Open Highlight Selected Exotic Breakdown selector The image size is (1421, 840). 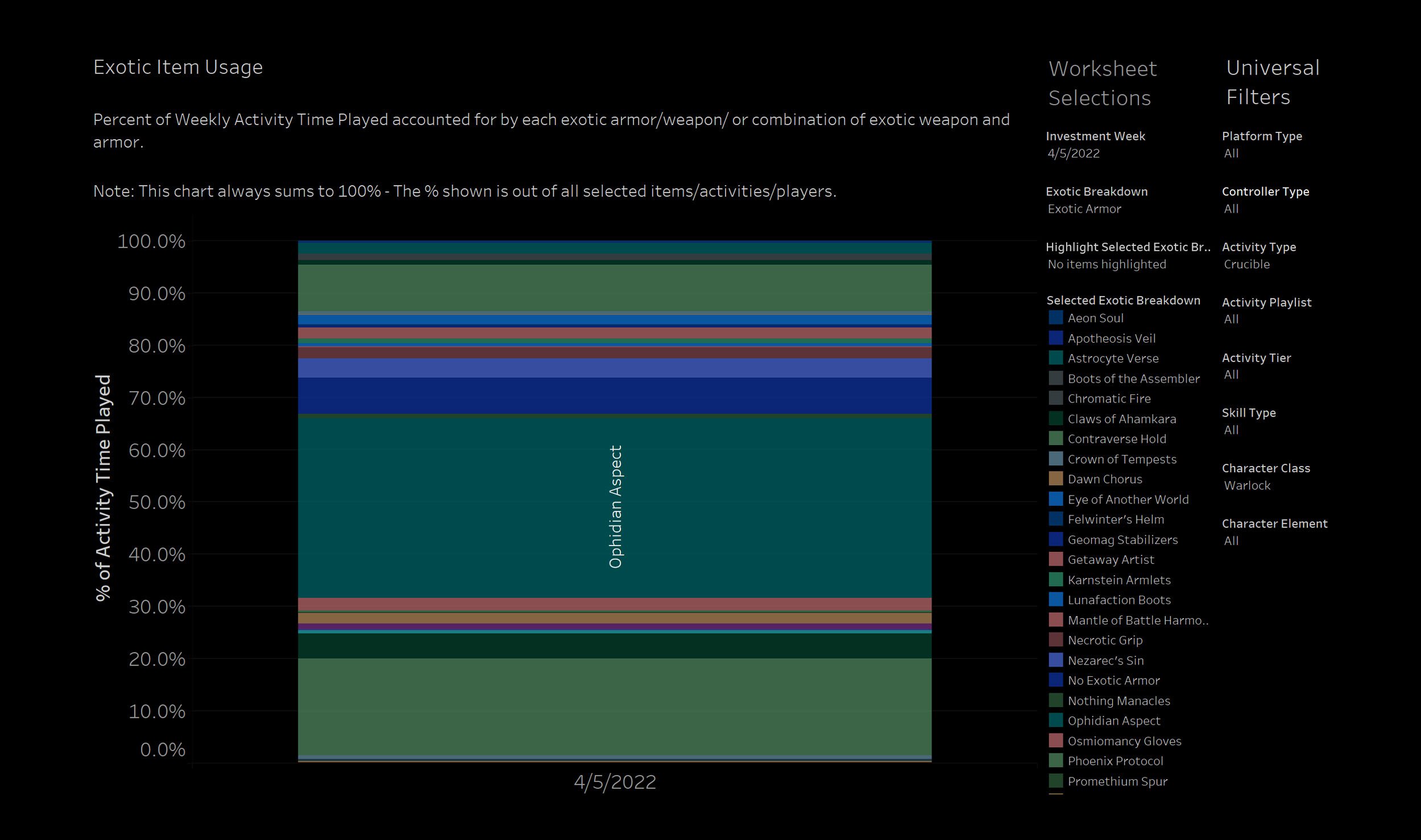click(1107, 264)
